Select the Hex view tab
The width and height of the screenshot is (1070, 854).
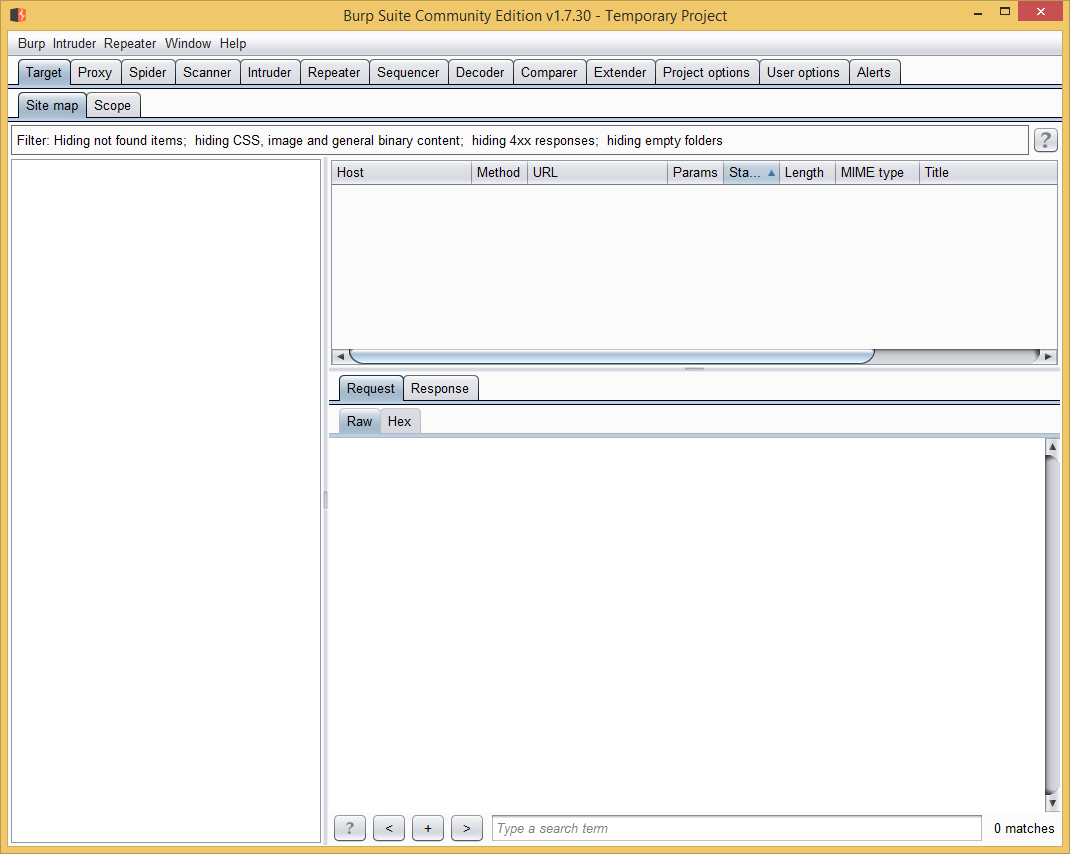tap(399, 421)
